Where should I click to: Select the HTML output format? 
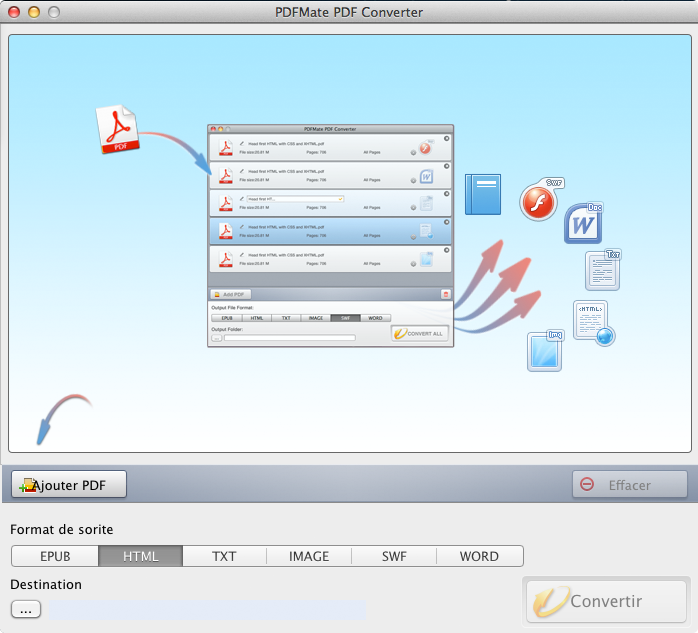coord(141,556)
